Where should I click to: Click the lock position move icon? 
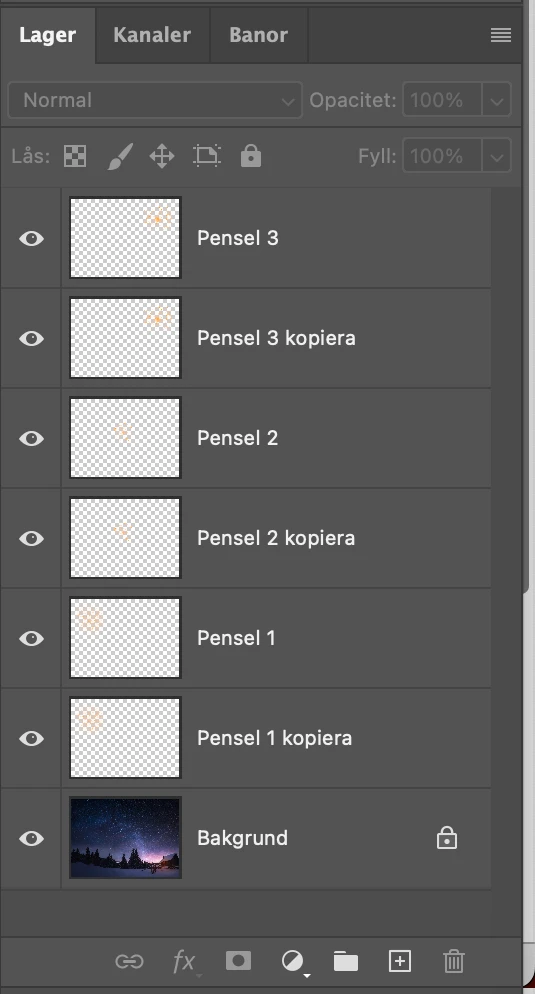(162, 156)
